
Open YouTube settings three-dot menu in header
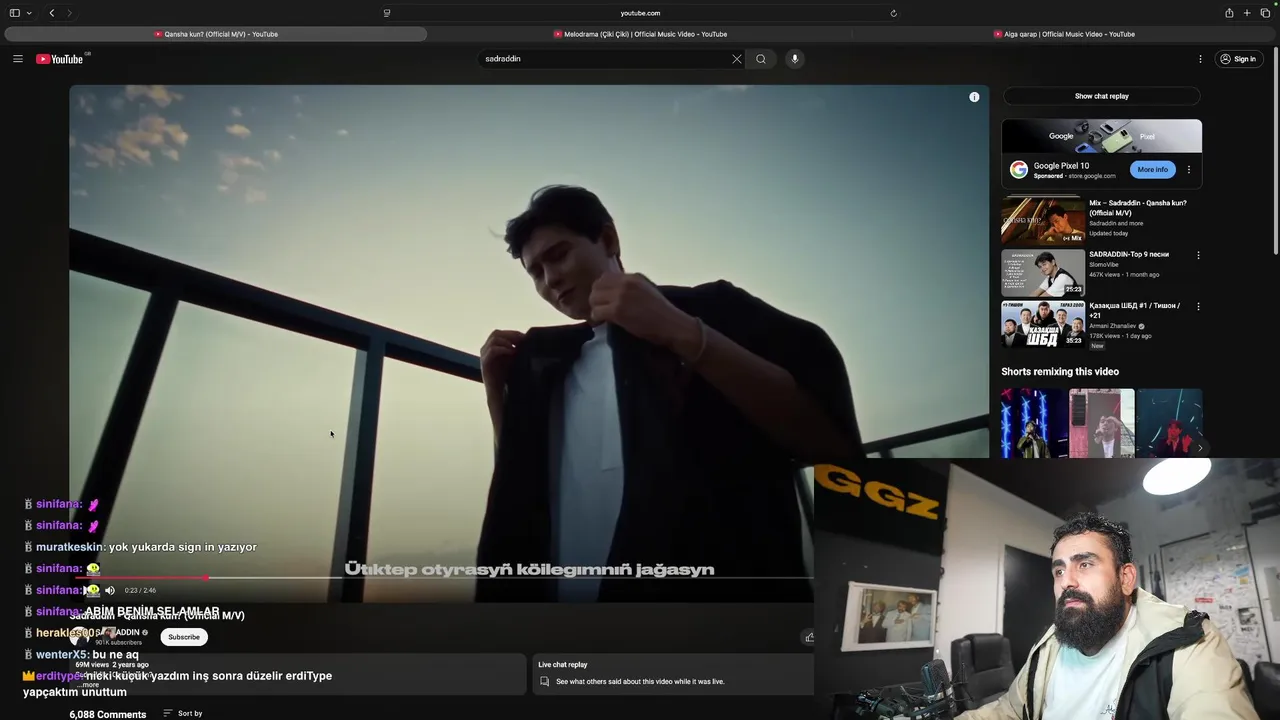pyautogui.click(x=1200, y=59)
